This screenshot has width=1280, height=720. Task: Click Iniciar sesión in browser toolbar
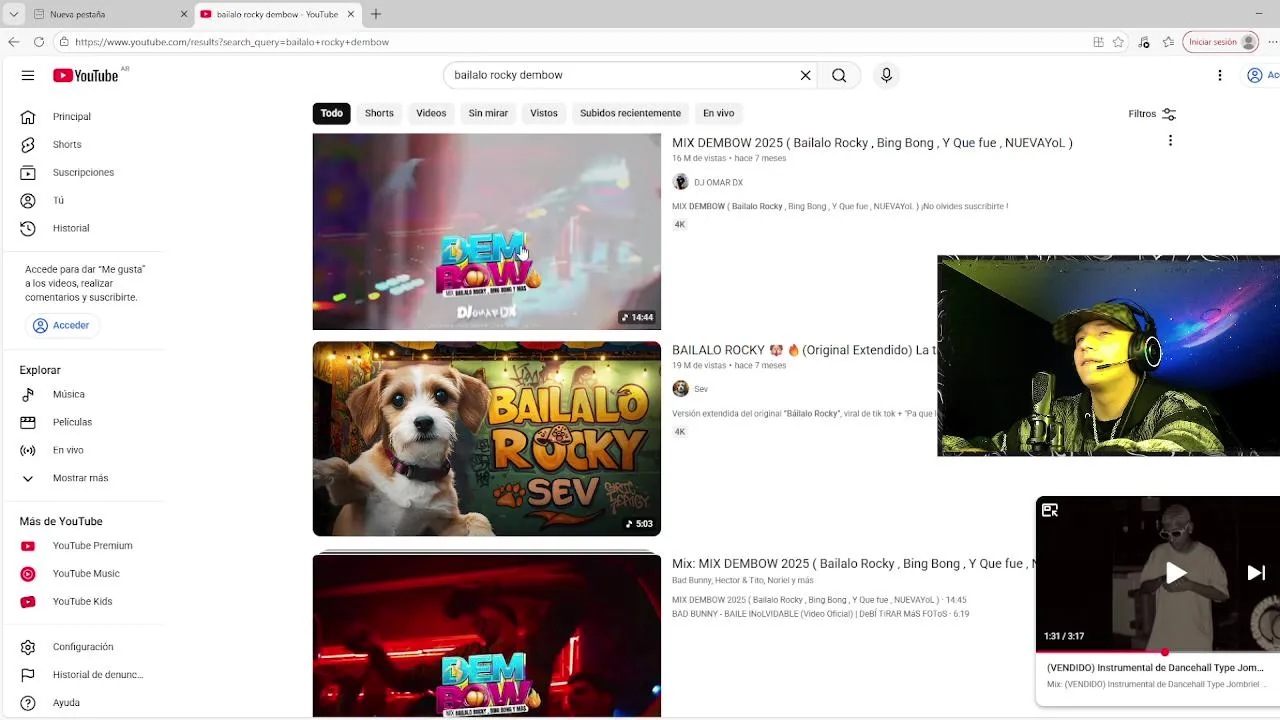click(1221, 42)
